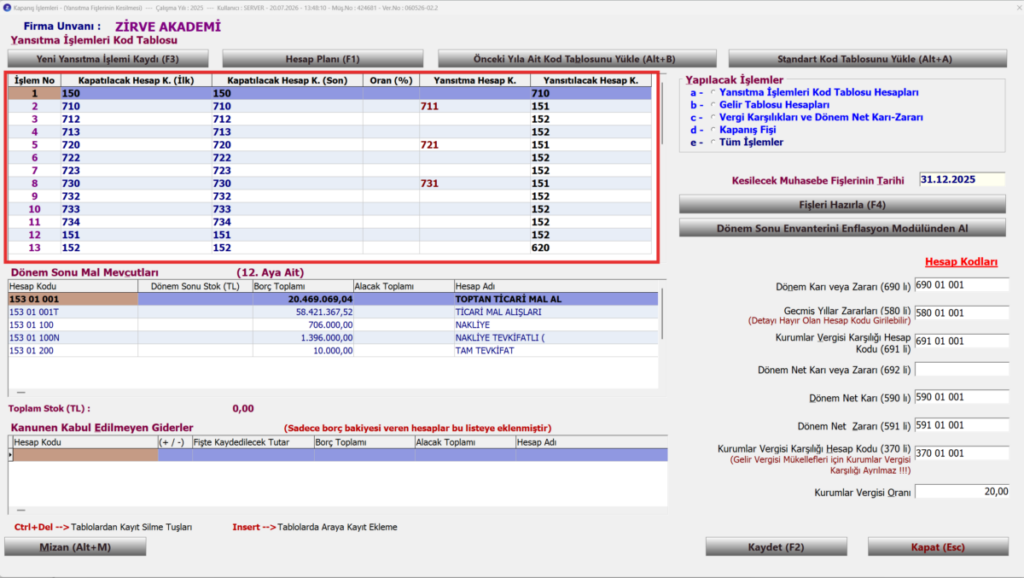The width and height of the screenshot is (1024, 578).
Task: Choose the Tüm İşlemler radio option
Action: pyautogui.click(x=712, y=142)
